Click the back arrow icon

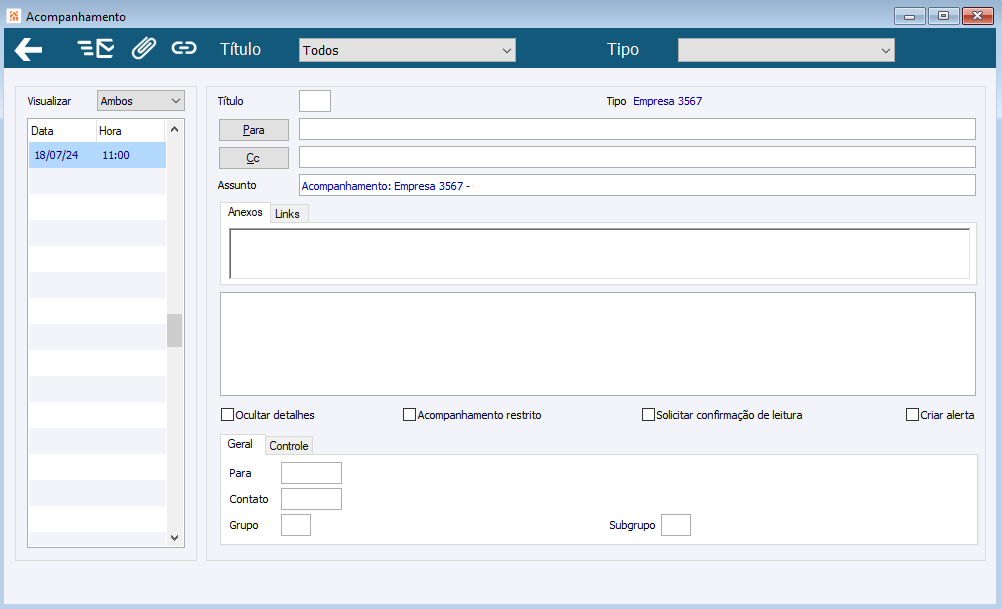click(28, 49)
